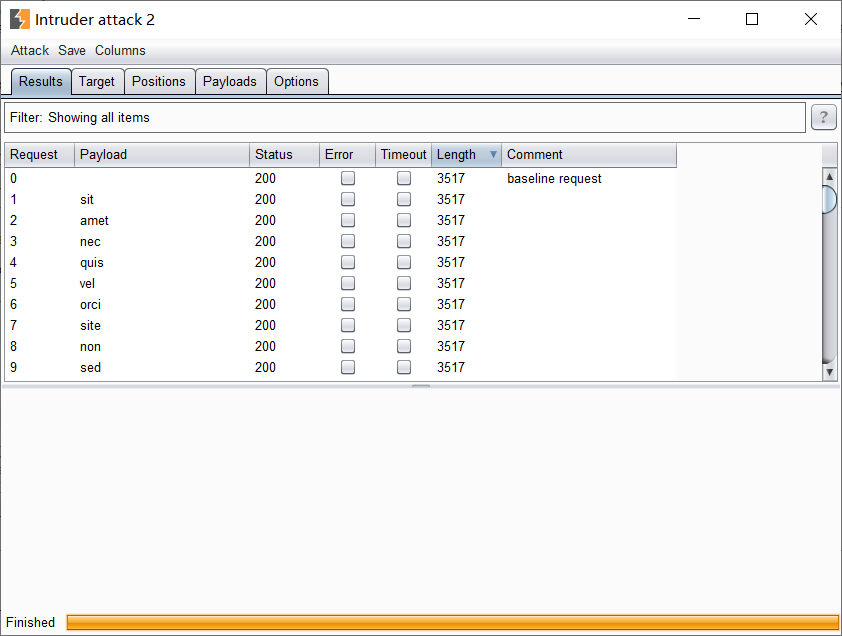Toggle Timeout checkbox for site payload row
Image resolution: width=842 pixels, height=636 pixels.
coord(404,325)
